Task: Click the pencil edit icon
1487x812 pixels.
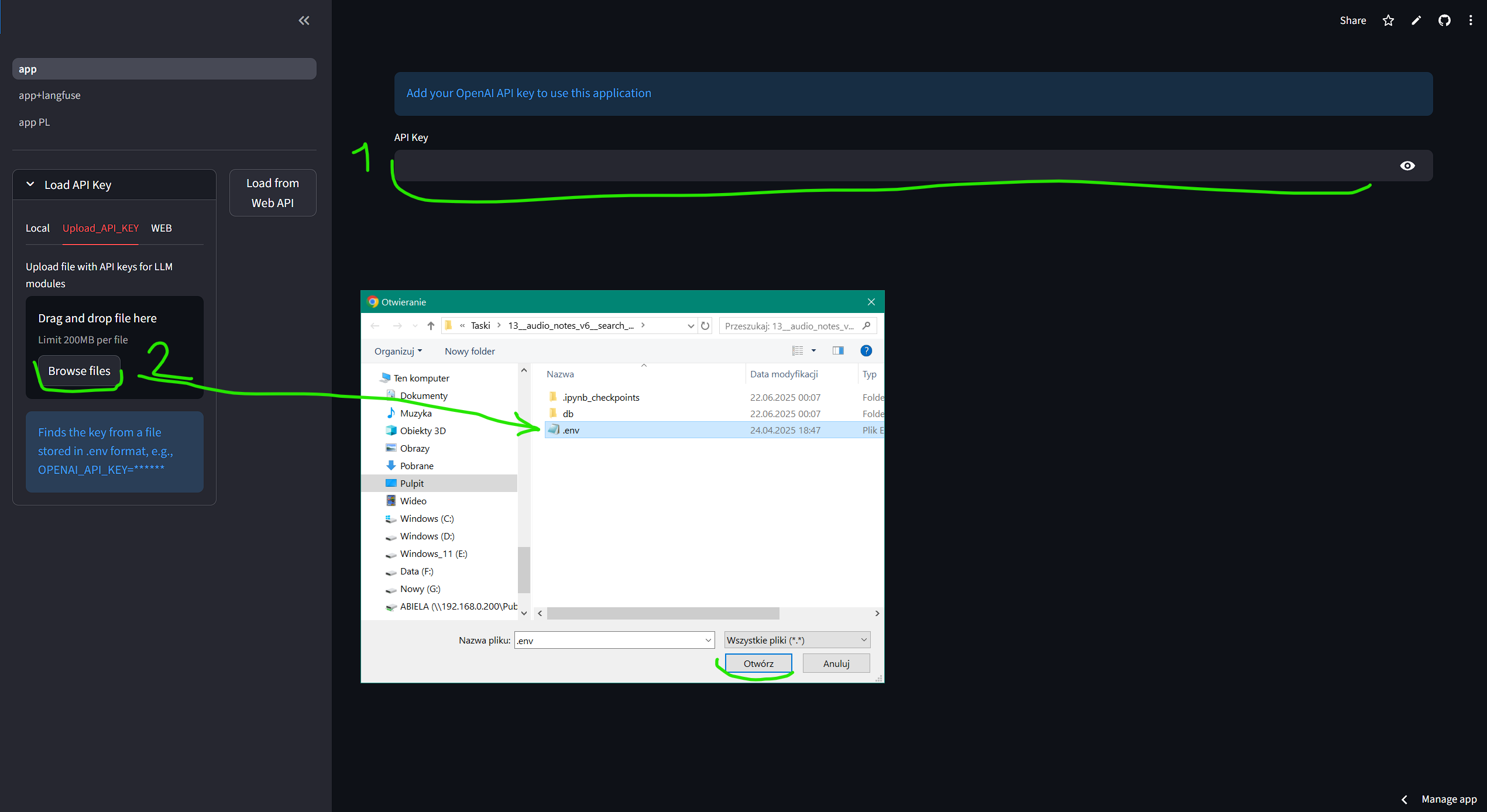Action: (1416, 20)
